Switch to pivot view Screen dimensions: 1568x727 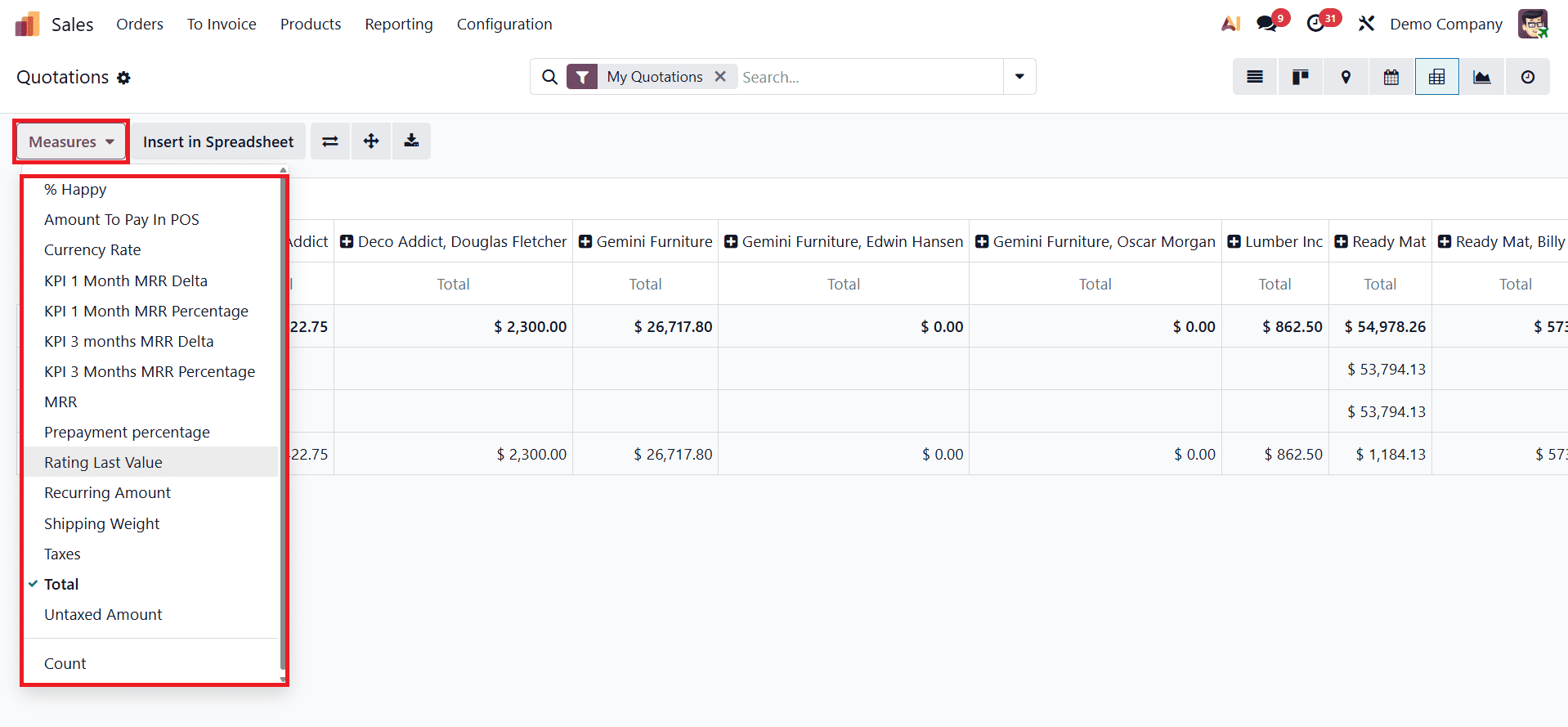(1436, 77)
